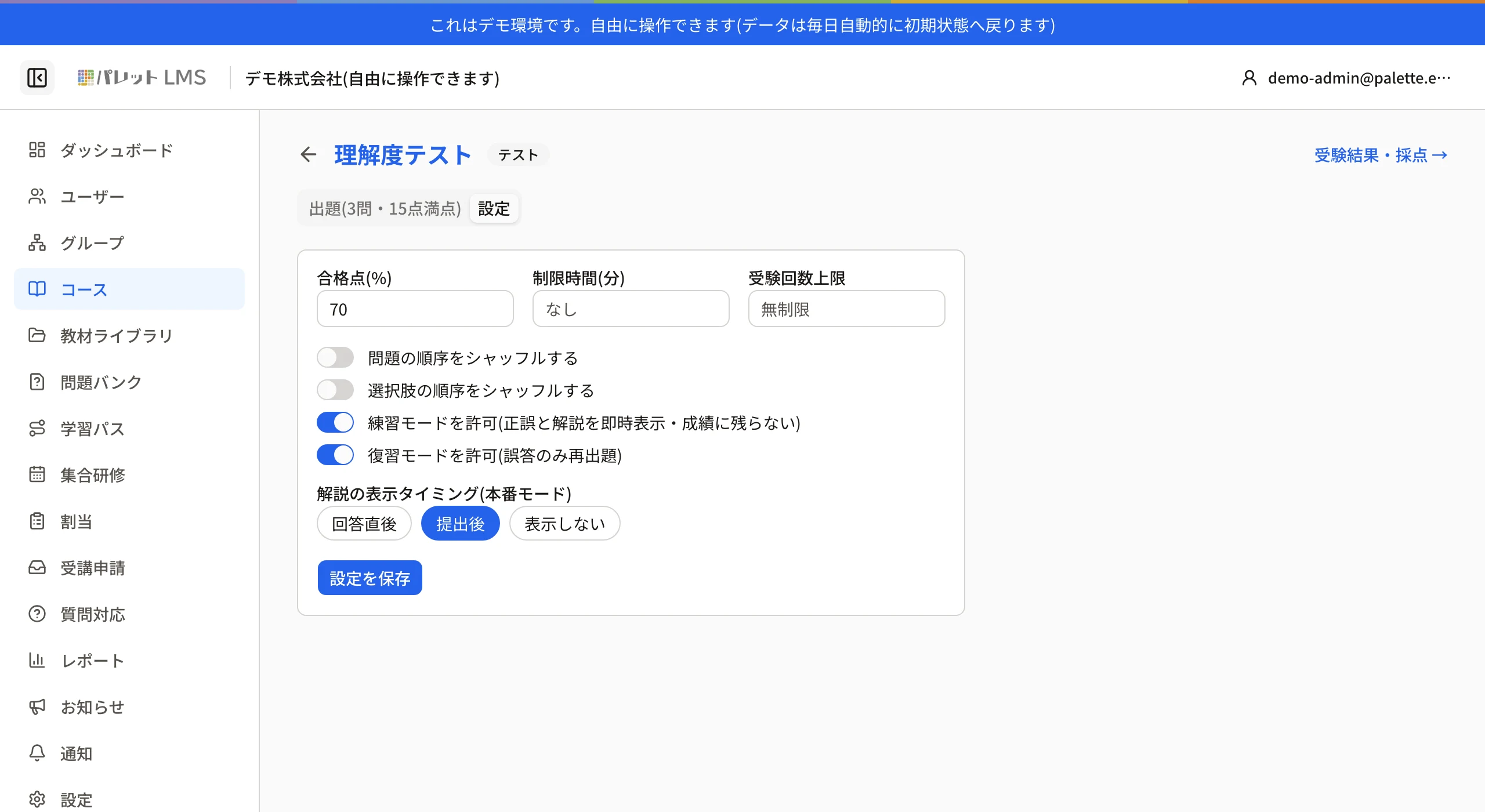Image resolution: width=1485 pixels, height=812 pixels.
Task: Click the 受講申請 inbox icon
Action: click(37, 567)
